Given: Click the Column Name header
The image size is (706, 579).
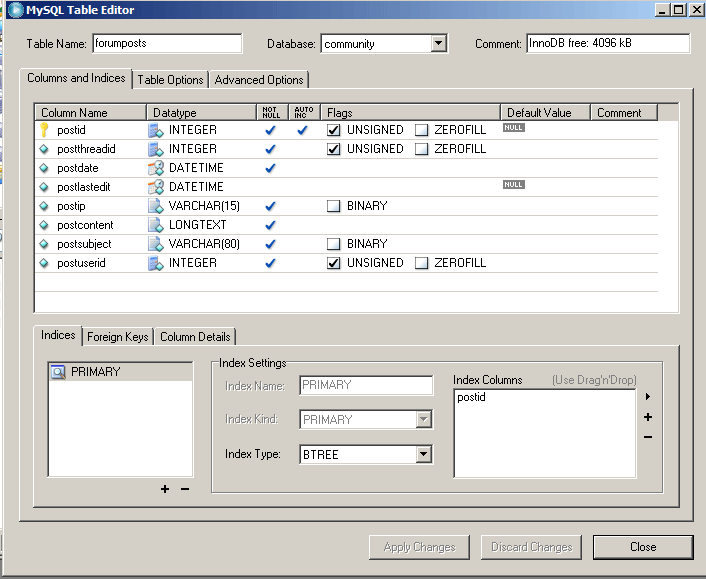Looking at the screenshot, I should coord(91,113).
